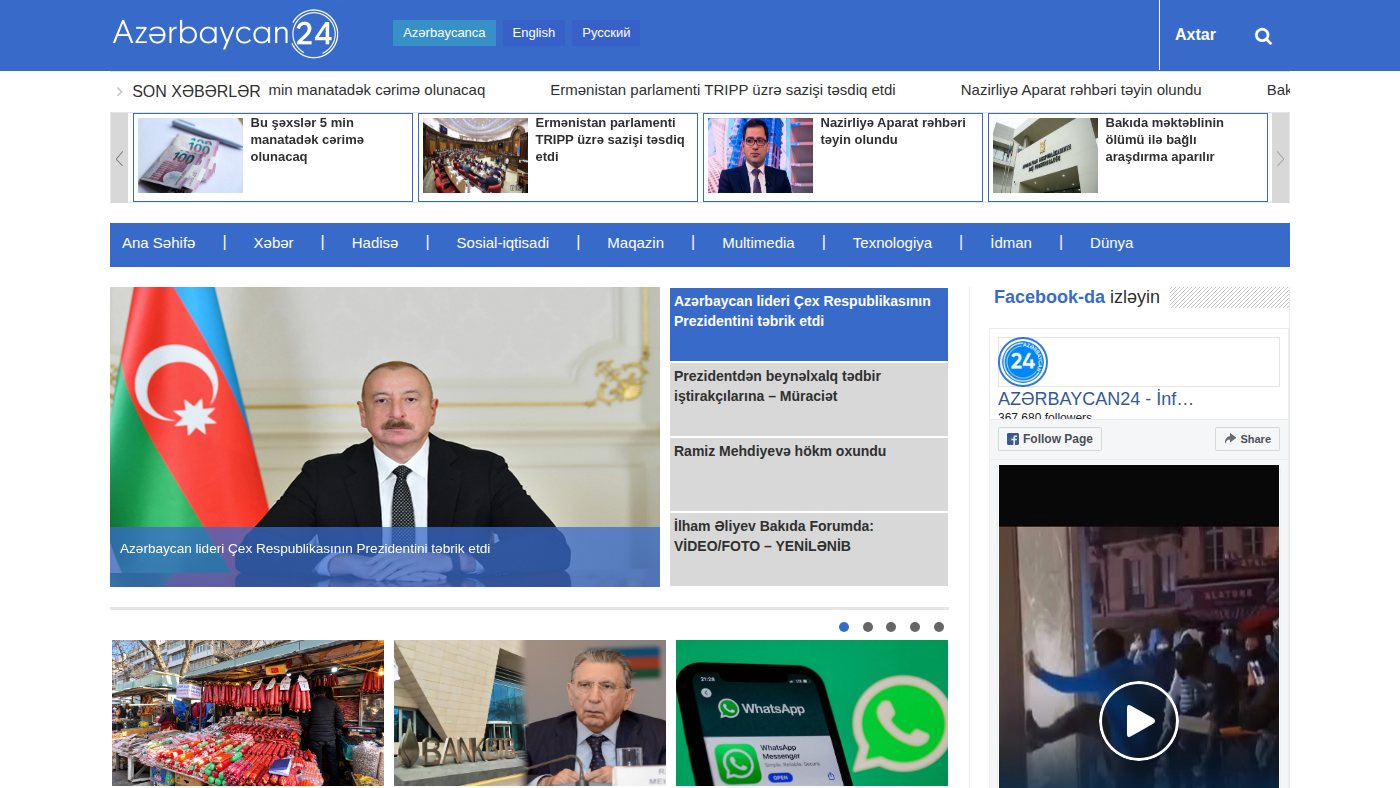1400x788 pixels.
Task: Click the AZƏRBAYCAN24 Facebook page avatar
Action: coord(1022,361)
